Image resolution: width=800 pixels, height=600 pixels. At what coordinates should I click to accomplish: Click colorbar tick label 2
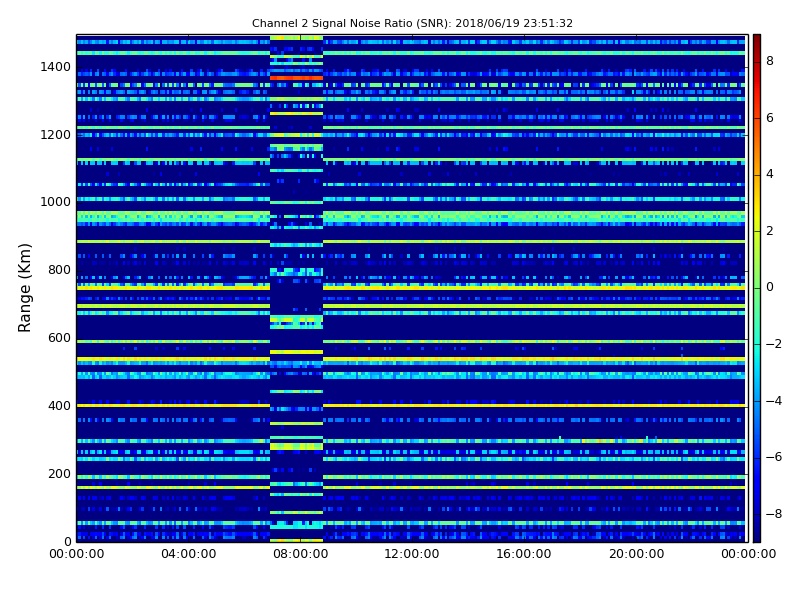pyautogui.click(x=770, y=231)
